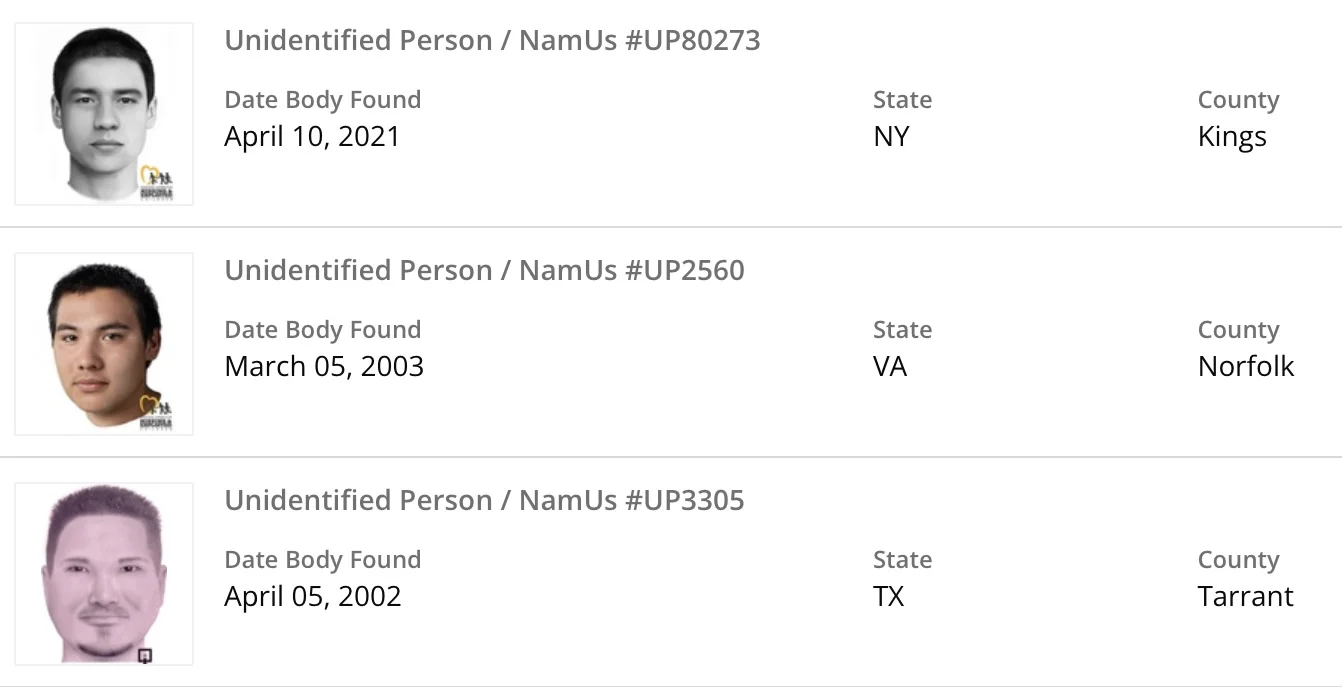This screenshot has height=687, width=1342.
Task: Select the TX state value
Action: coord(888,597)
